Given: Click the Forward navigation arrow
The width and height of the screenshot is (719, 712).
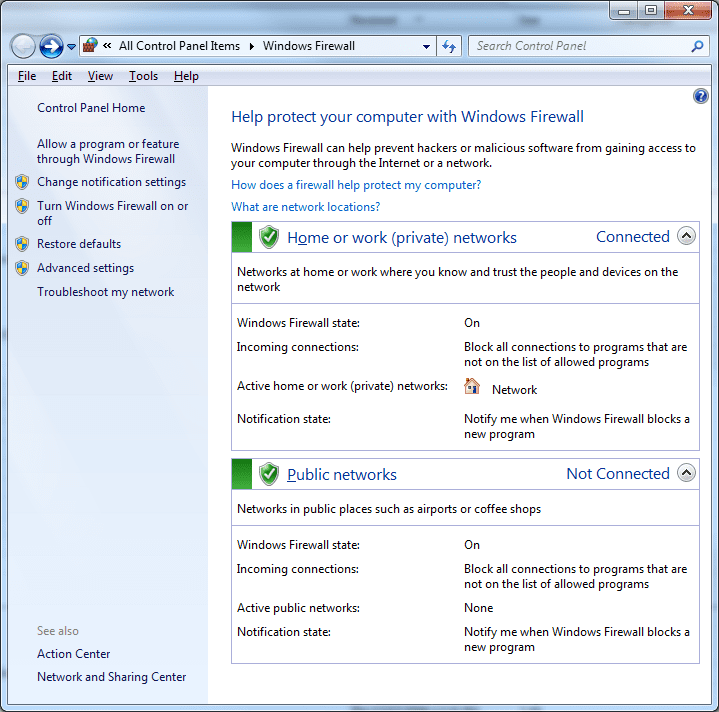Looking at the screenshot, I should click(x=51, y=46).
